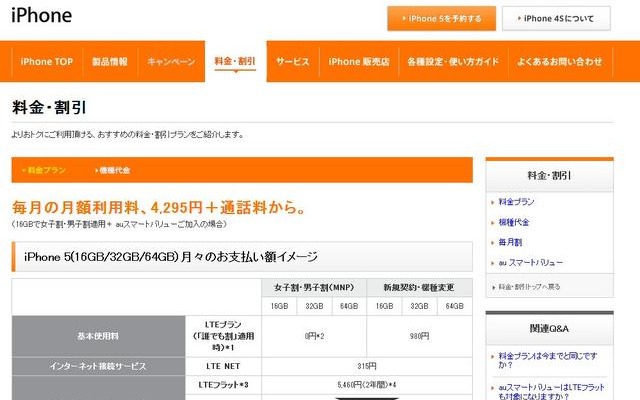The height and width of the screenshot is (400, 640).
Task: Open the iPhone 4Sについて button
Action: (x=556, y=18)
